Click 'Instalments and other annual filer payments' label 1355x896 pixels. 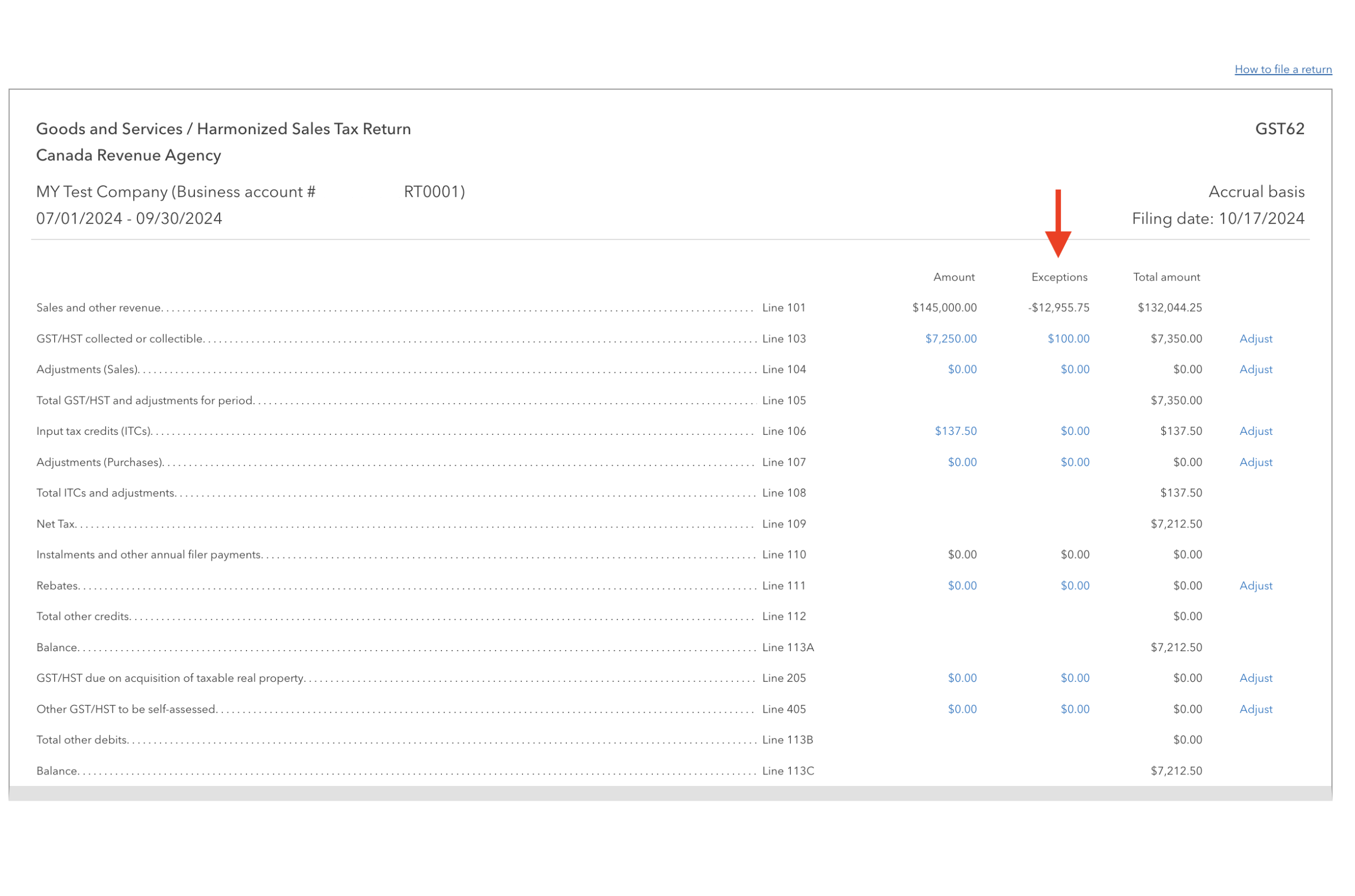(x=150, y=555)
